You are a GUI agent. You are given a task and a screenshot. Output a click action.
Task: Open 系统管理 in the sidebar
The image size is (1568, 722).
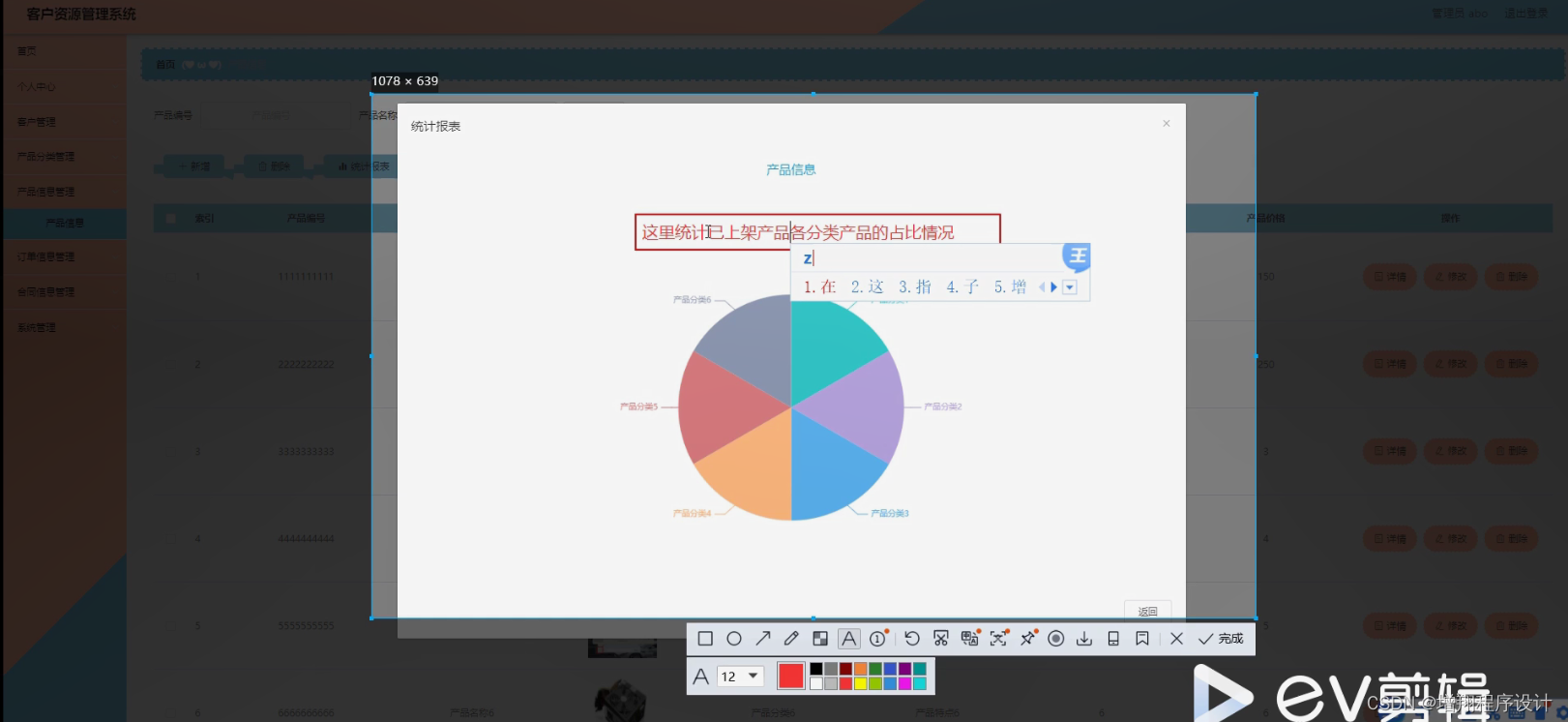64,327
